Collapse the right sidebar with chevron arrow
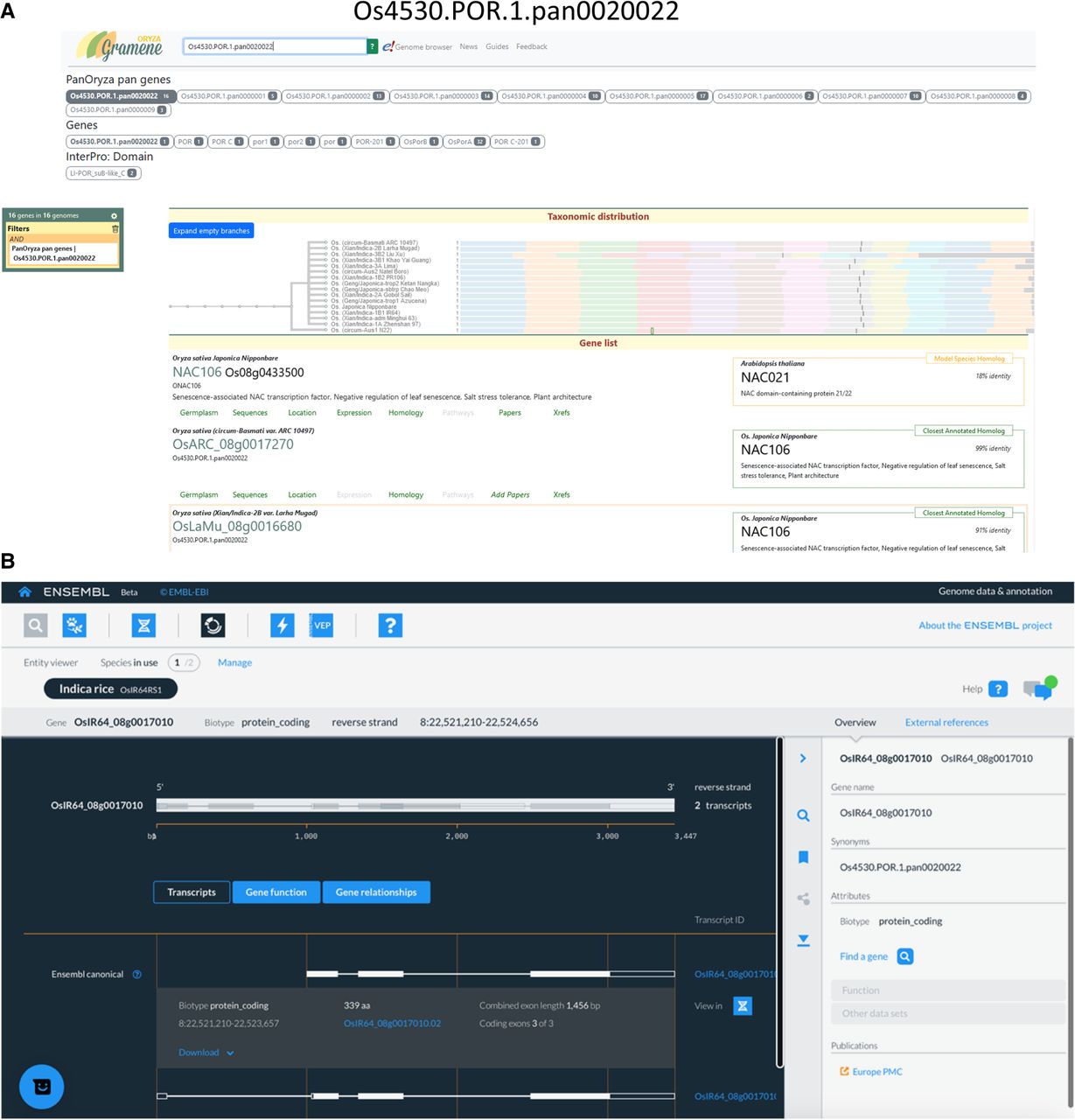1075x1120 pixels. [803, 759]
